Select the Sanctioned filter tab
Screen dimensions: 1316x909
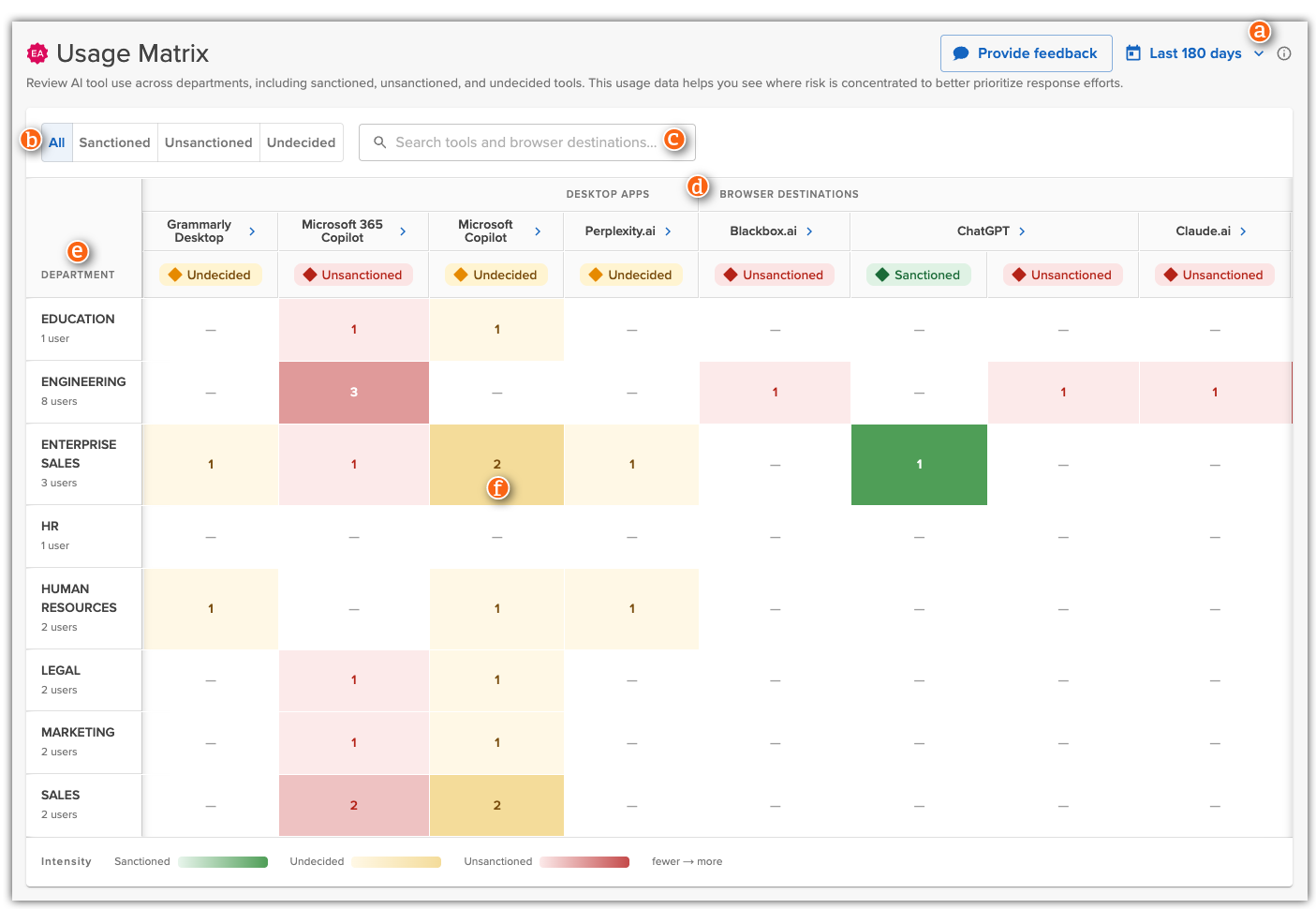coord(114,142)
